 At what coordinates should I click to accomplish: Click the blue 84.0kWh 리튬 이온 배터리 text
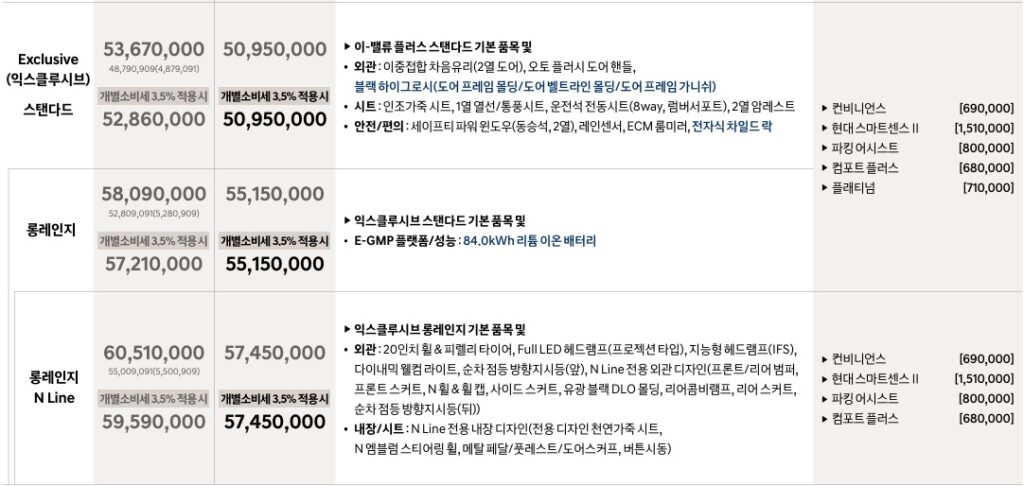pyautogui.click(x=530, y=241)
